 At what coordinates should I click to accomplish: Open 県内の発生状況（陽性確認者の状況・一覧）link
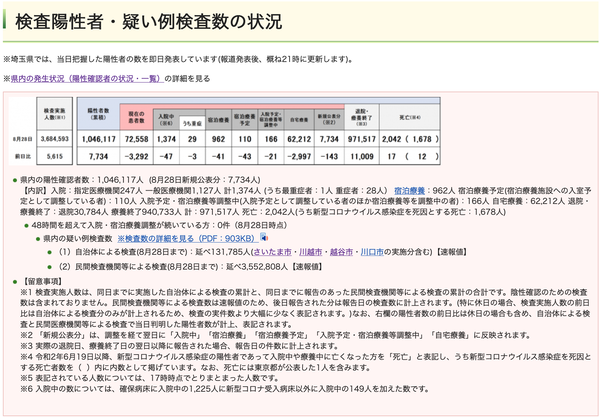(87, 78)
